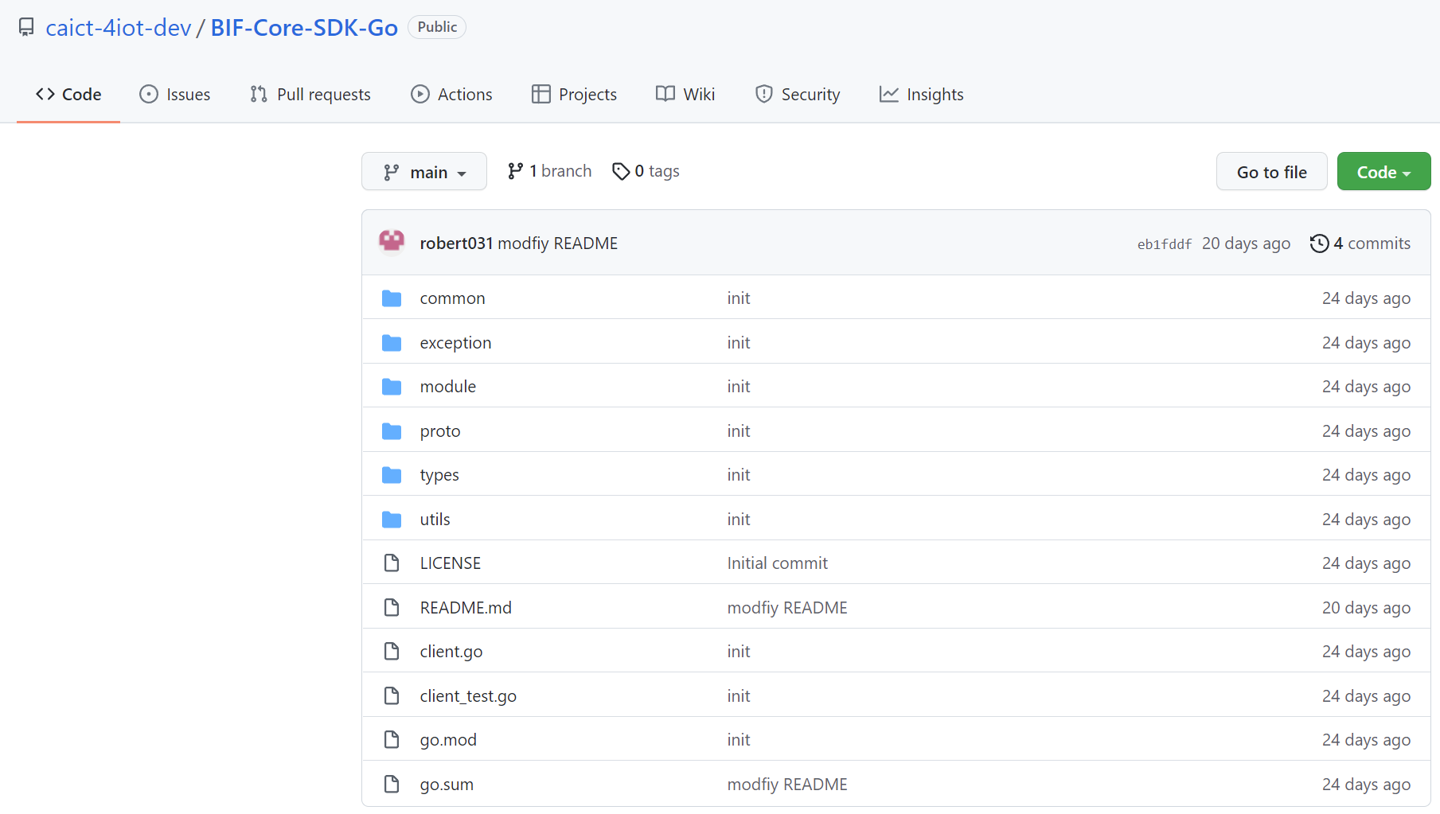Viewport: 1440px width, 814px height.
Task: Click the utils folder icon
Action: (x=392, y=519)
